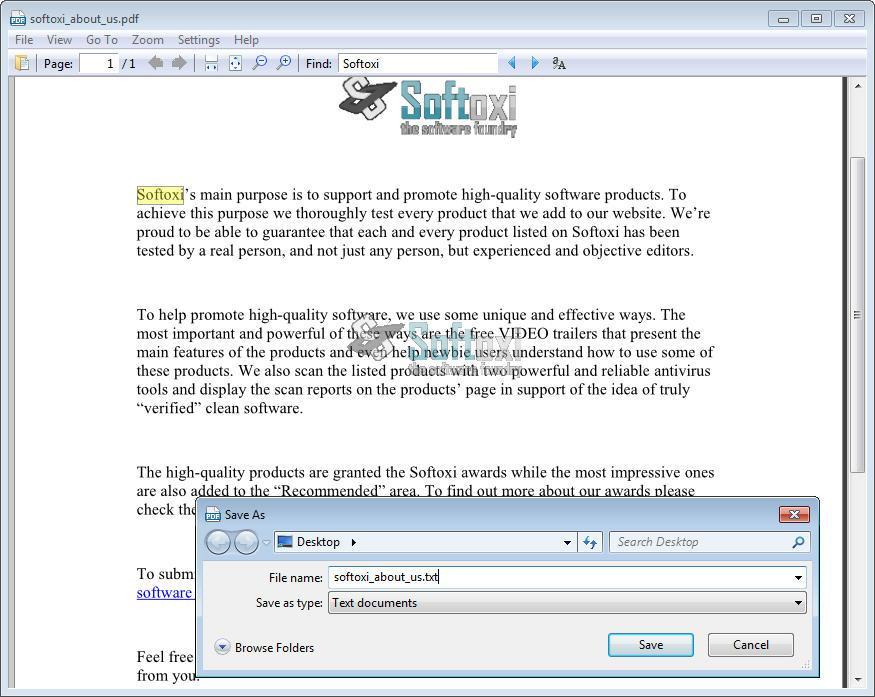Click the Save button
The height and width of the screenshot is (697, 875).
(x=651, y=645)
